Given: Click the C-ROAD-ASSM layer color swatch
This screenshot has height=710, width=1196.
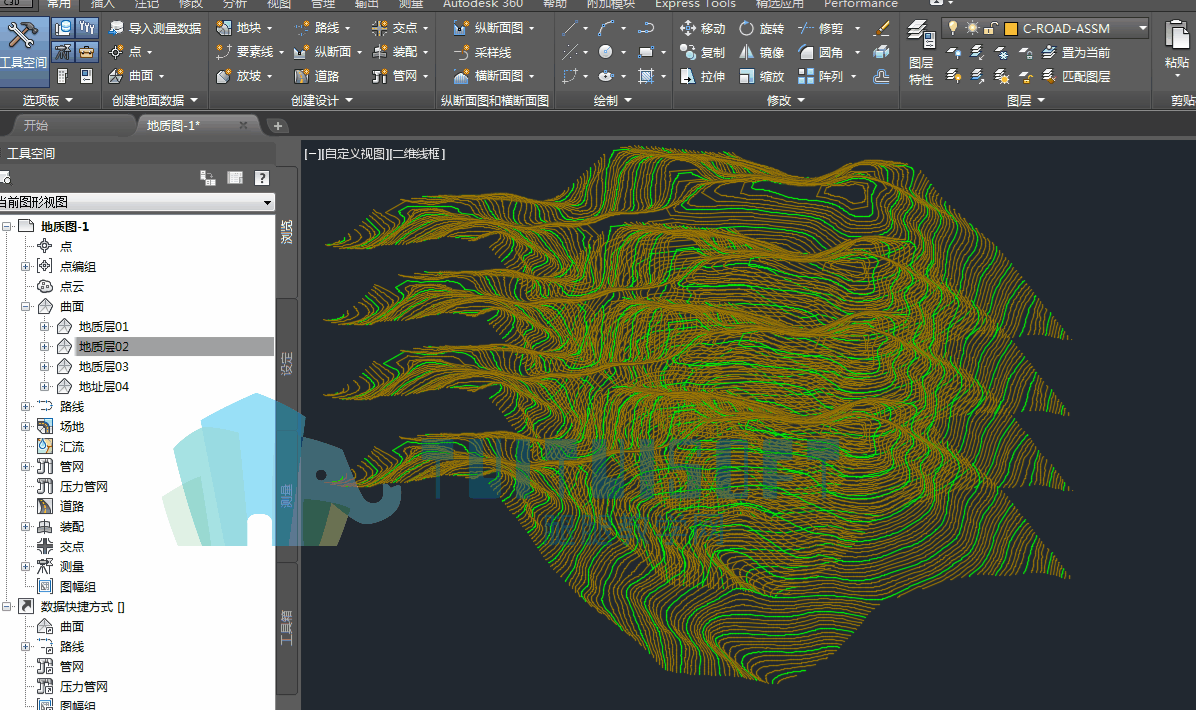Looking at the screenshot, I should [1011, 29].
